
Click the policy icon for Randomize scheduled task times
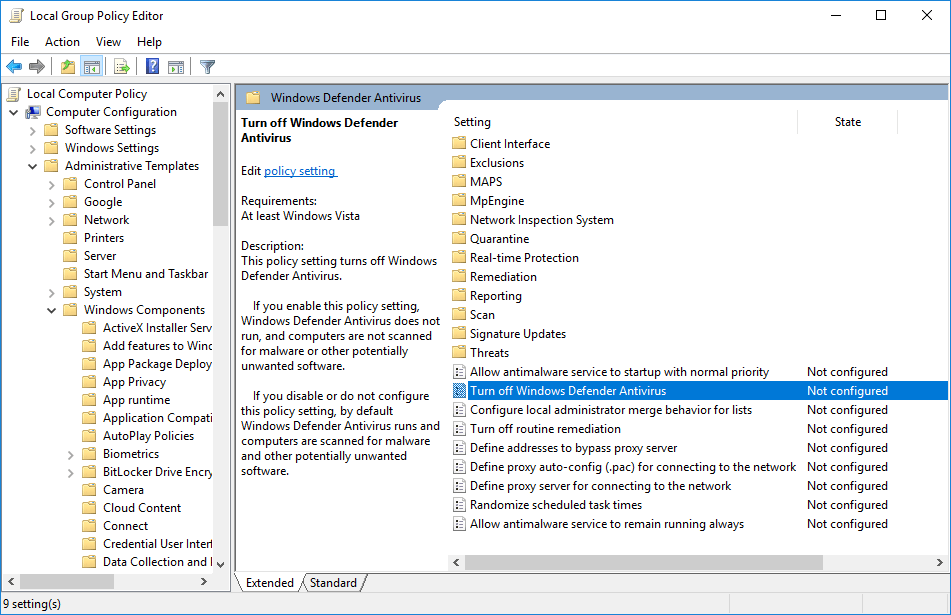pos(459,505)
